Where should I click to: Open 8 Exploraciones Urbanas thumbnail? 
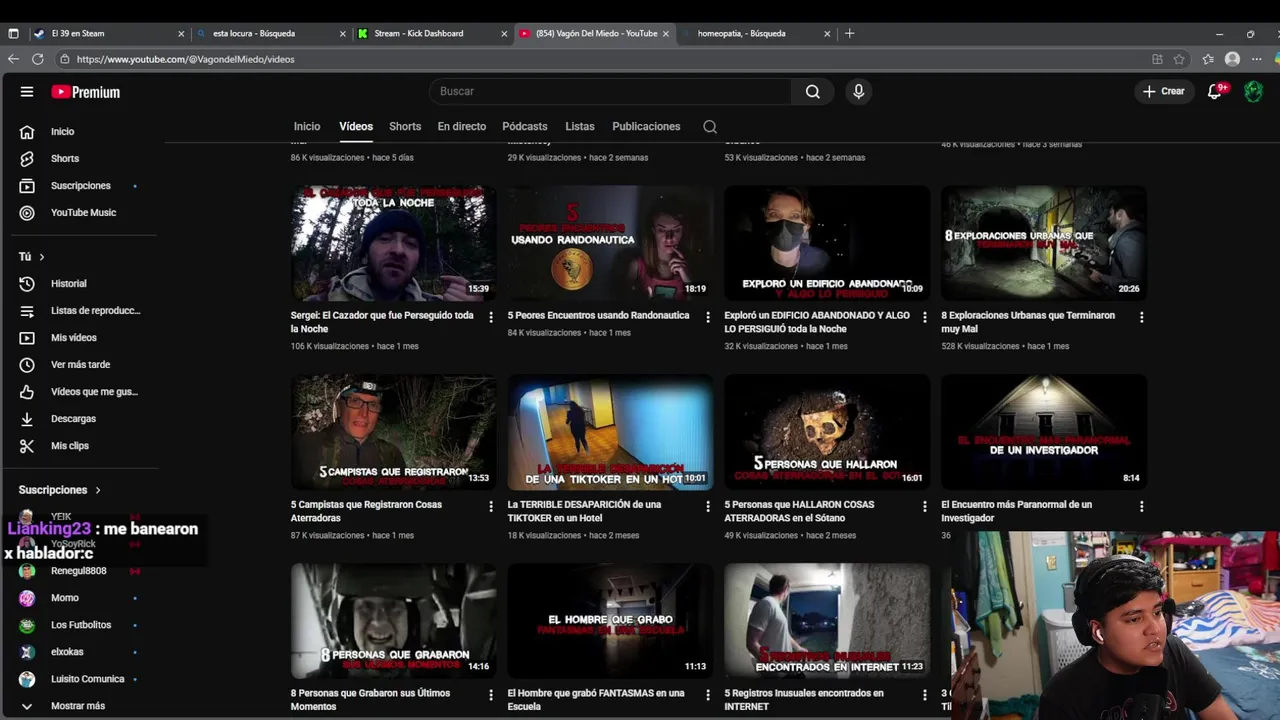coord(1044,243)
